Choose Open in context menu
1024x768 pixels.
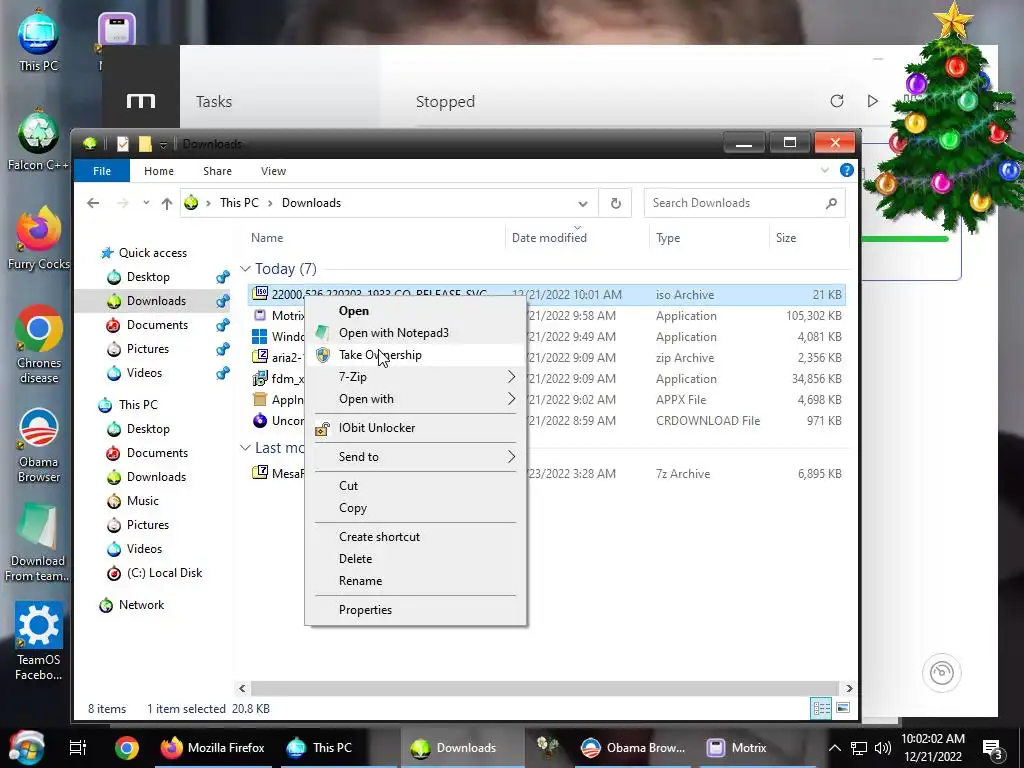pos(415,311)
